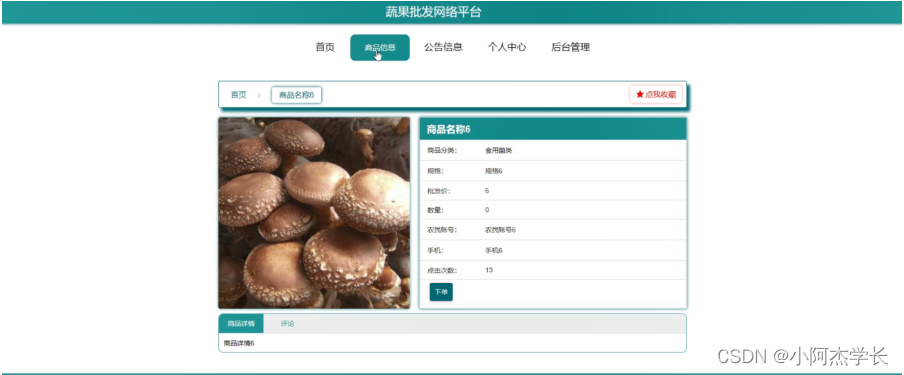904x375 pixels.
Task: Click the 蔬果批发网络平台 site title
Action: pyautogui.click(x=433, y=12)
